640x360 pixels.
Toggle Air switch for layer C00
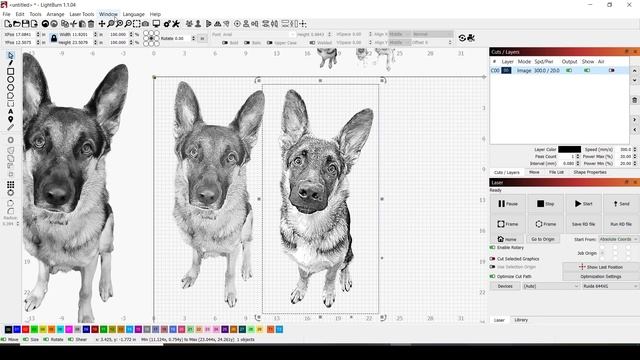pyautogui.click(x=611, y=71)
